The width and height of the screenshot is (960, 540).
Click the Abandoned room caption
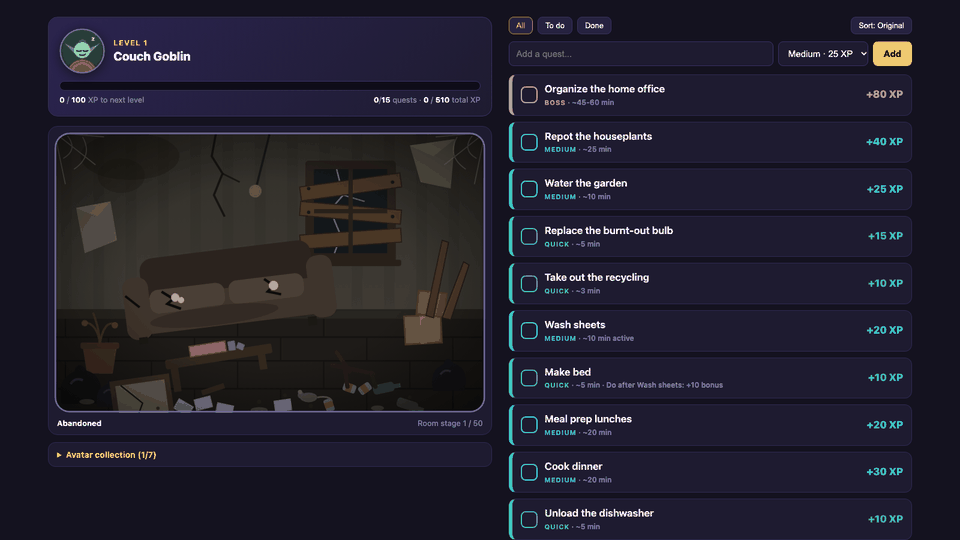tap(79, 423)
